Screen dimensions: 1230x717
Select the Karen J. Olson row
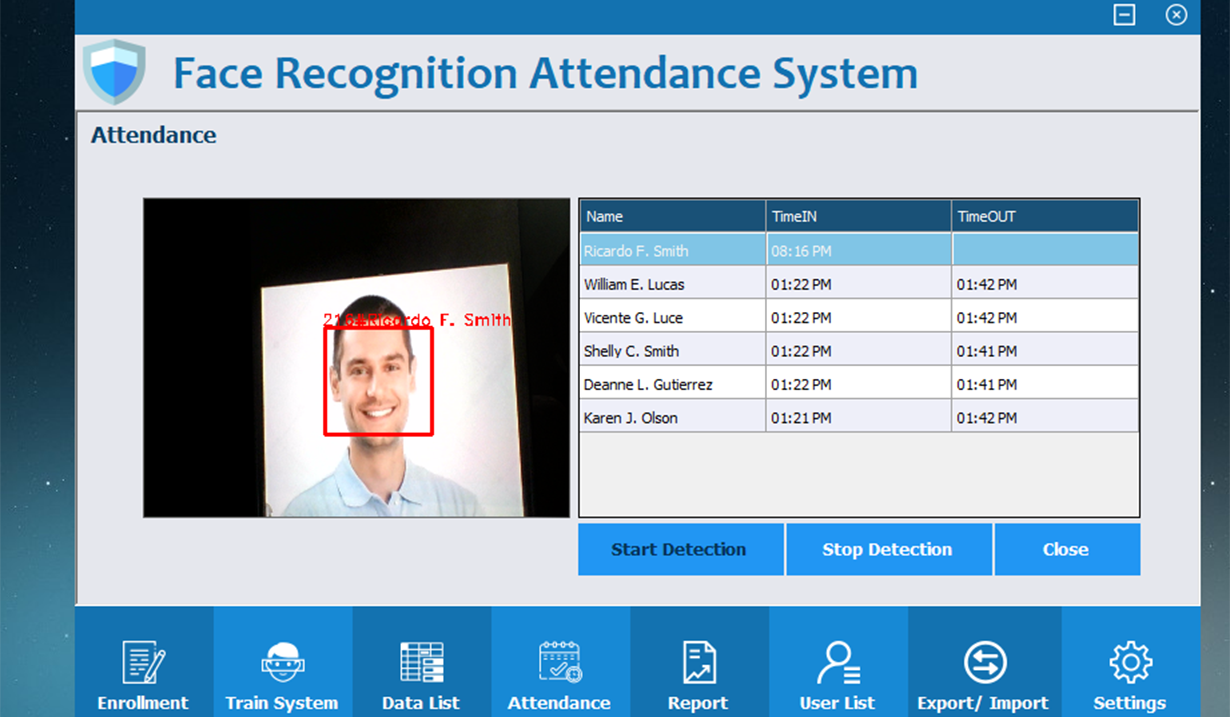pyautogui.click(x=672, y=418)
